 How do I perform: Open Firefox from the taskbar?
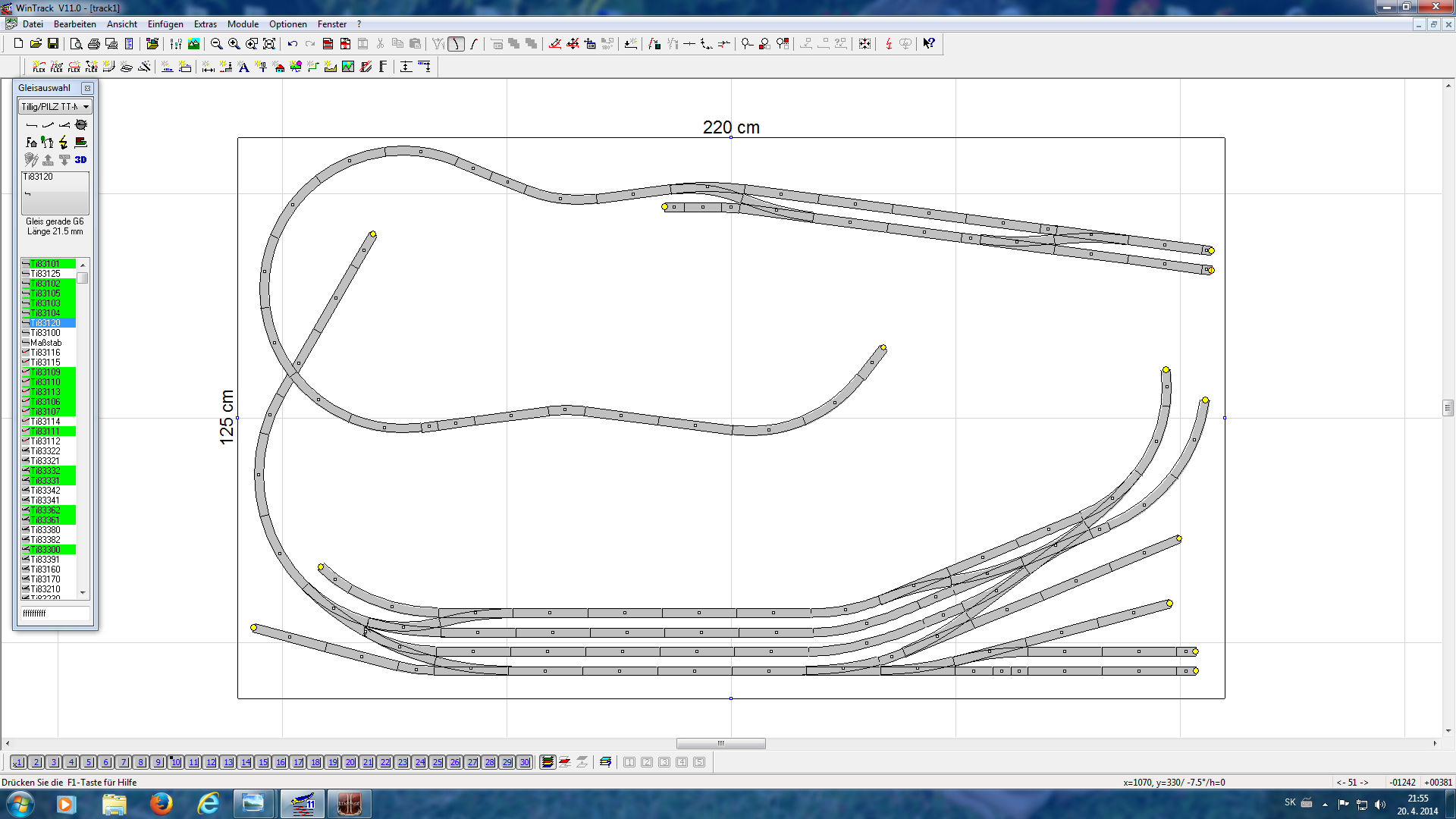161,804
